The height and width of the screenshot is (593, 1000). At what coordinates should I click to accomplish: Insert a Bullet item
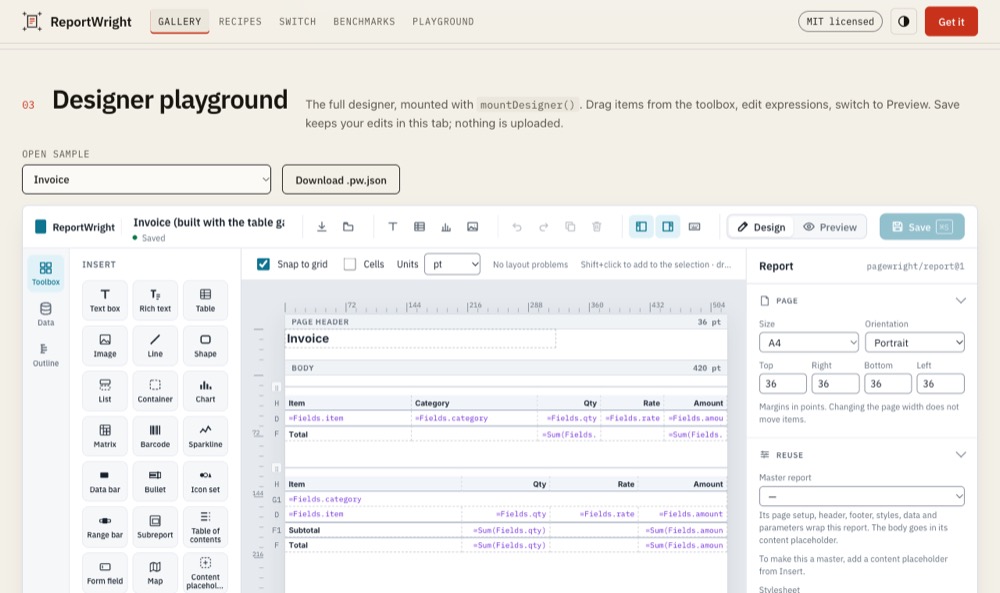coord(155,481)
